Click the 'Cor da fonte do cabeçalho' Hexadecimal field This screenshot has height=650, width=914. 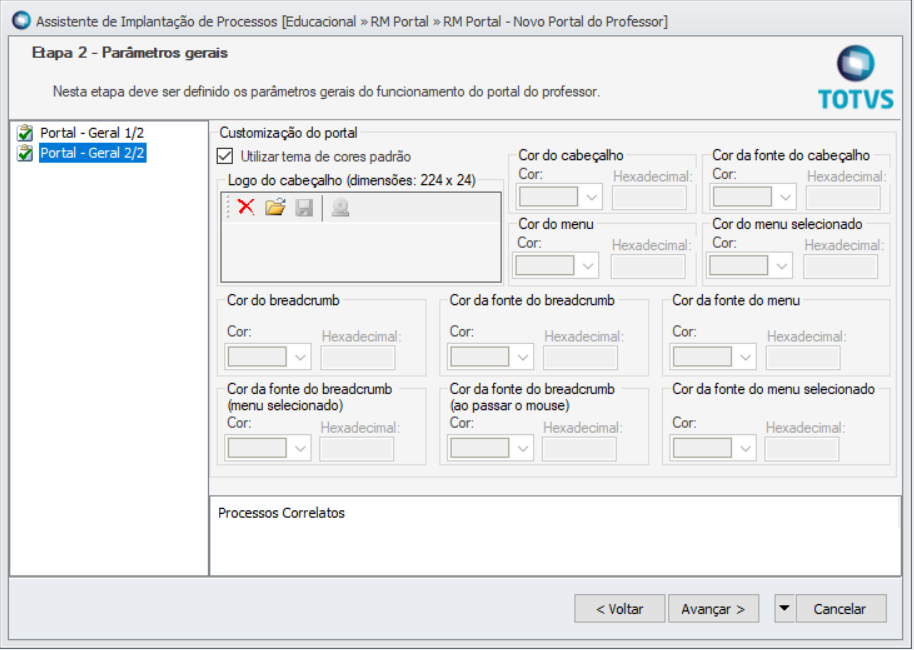[x=843, y=197]
